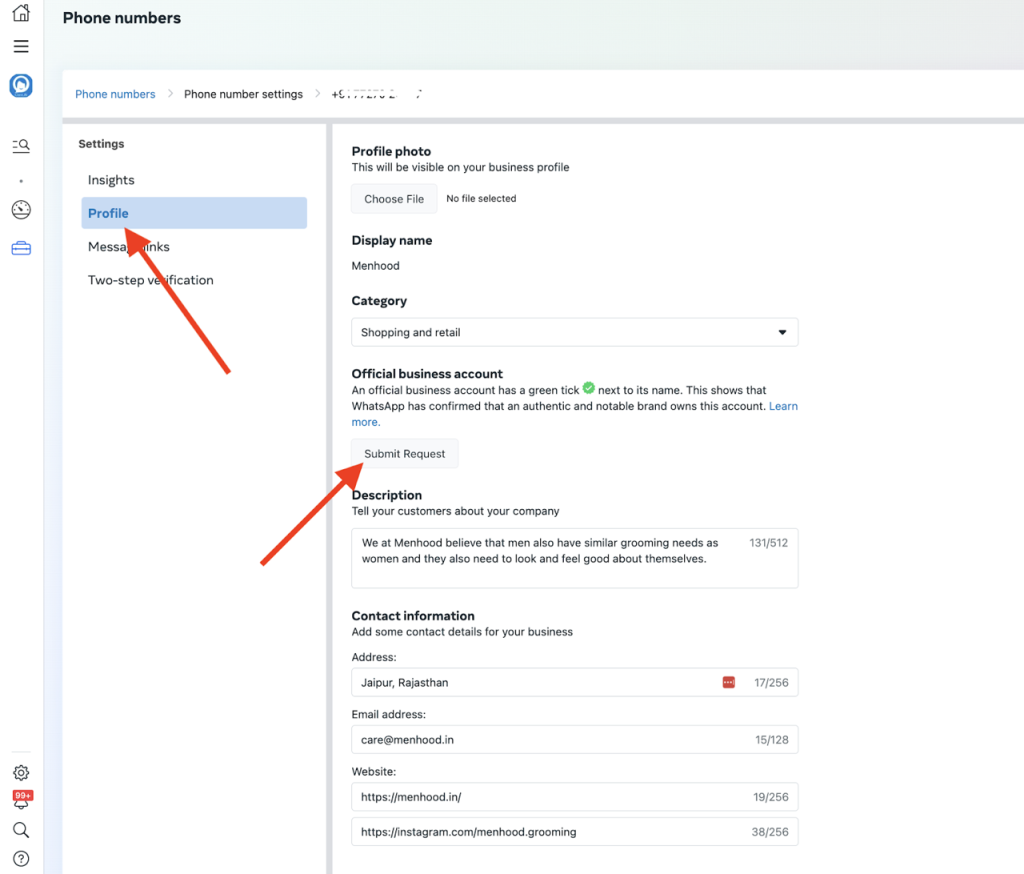Expand the Shopping and retail category dropdown
This screenshot has width=1024, height=874.
[x=575, y=332]
